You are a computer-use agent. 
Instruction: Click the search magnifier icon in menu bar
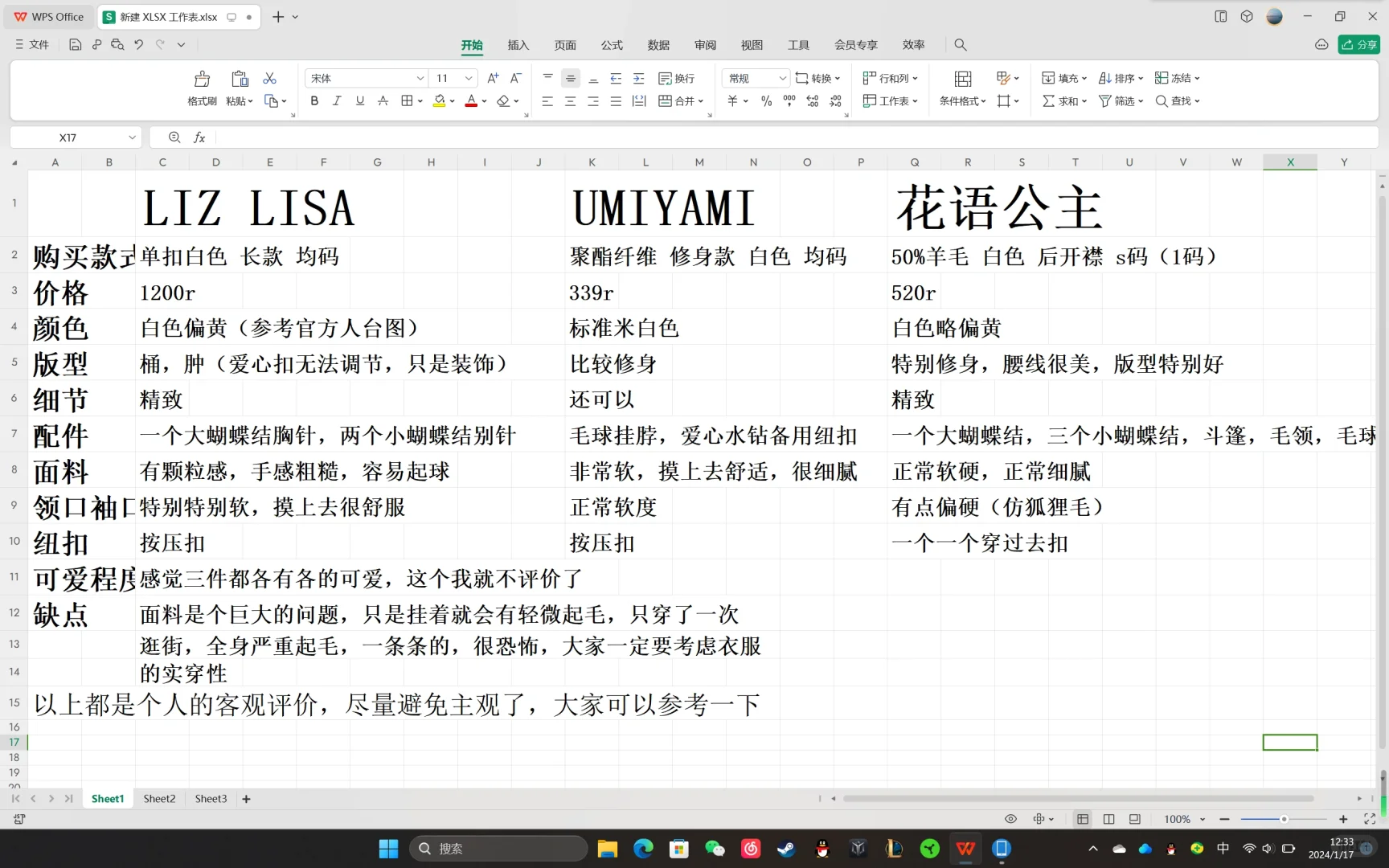point(961,45)
